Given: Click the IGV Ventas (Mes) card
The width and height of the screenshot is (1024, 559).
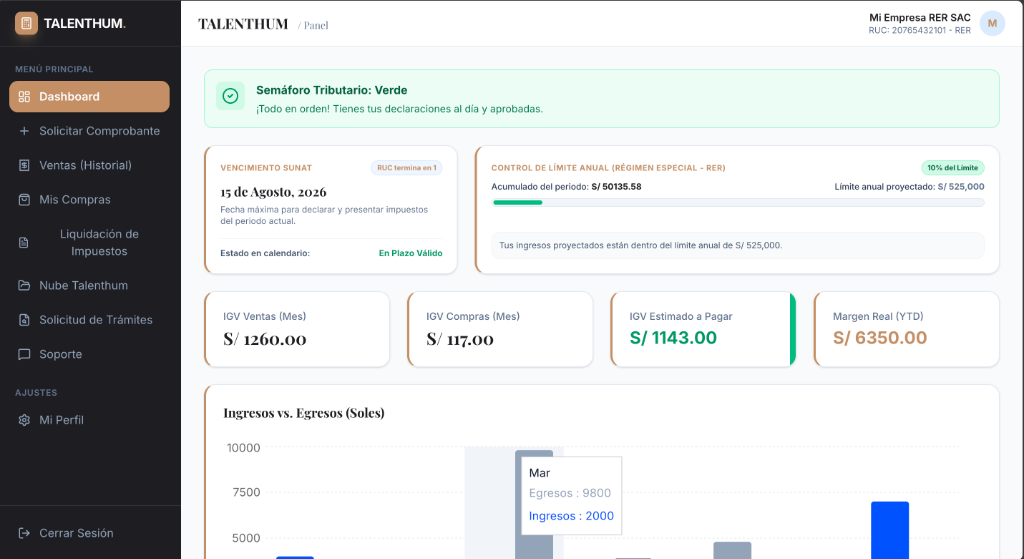Looking at the screenshot, I should [297, 329].
